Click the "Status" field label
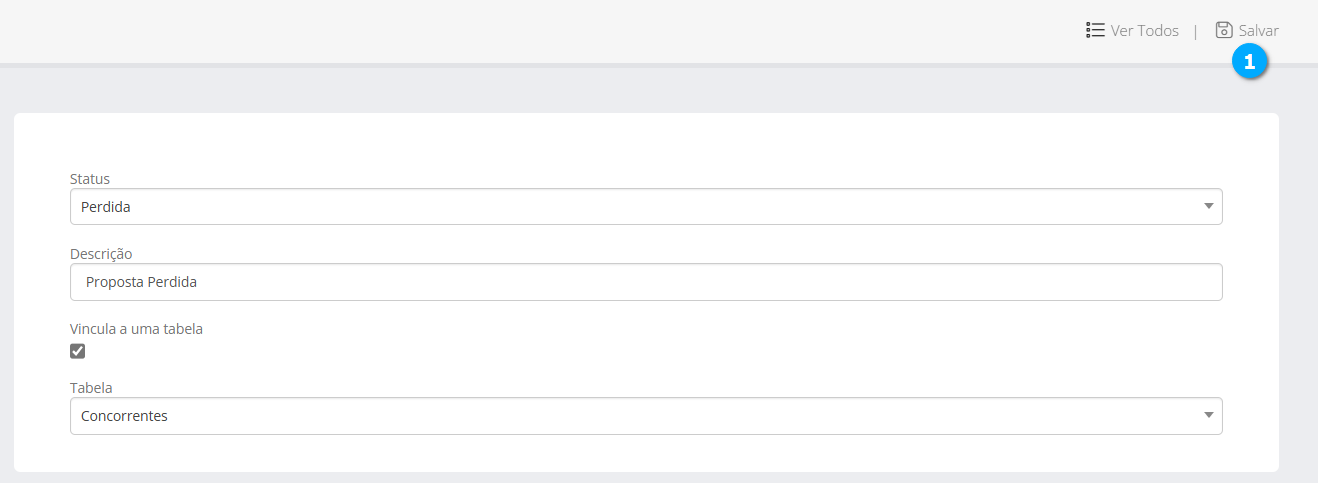Image resolution: width=1318 pixels, height=483 pixels. coord(90,179)
